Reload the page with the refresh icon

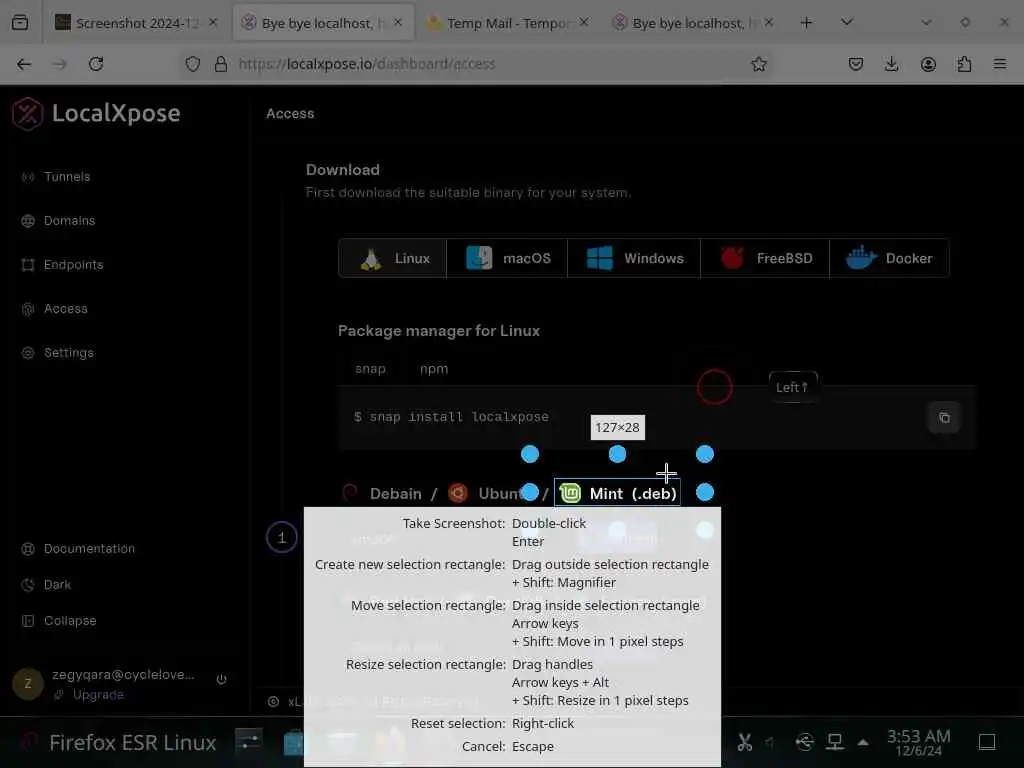96,64
